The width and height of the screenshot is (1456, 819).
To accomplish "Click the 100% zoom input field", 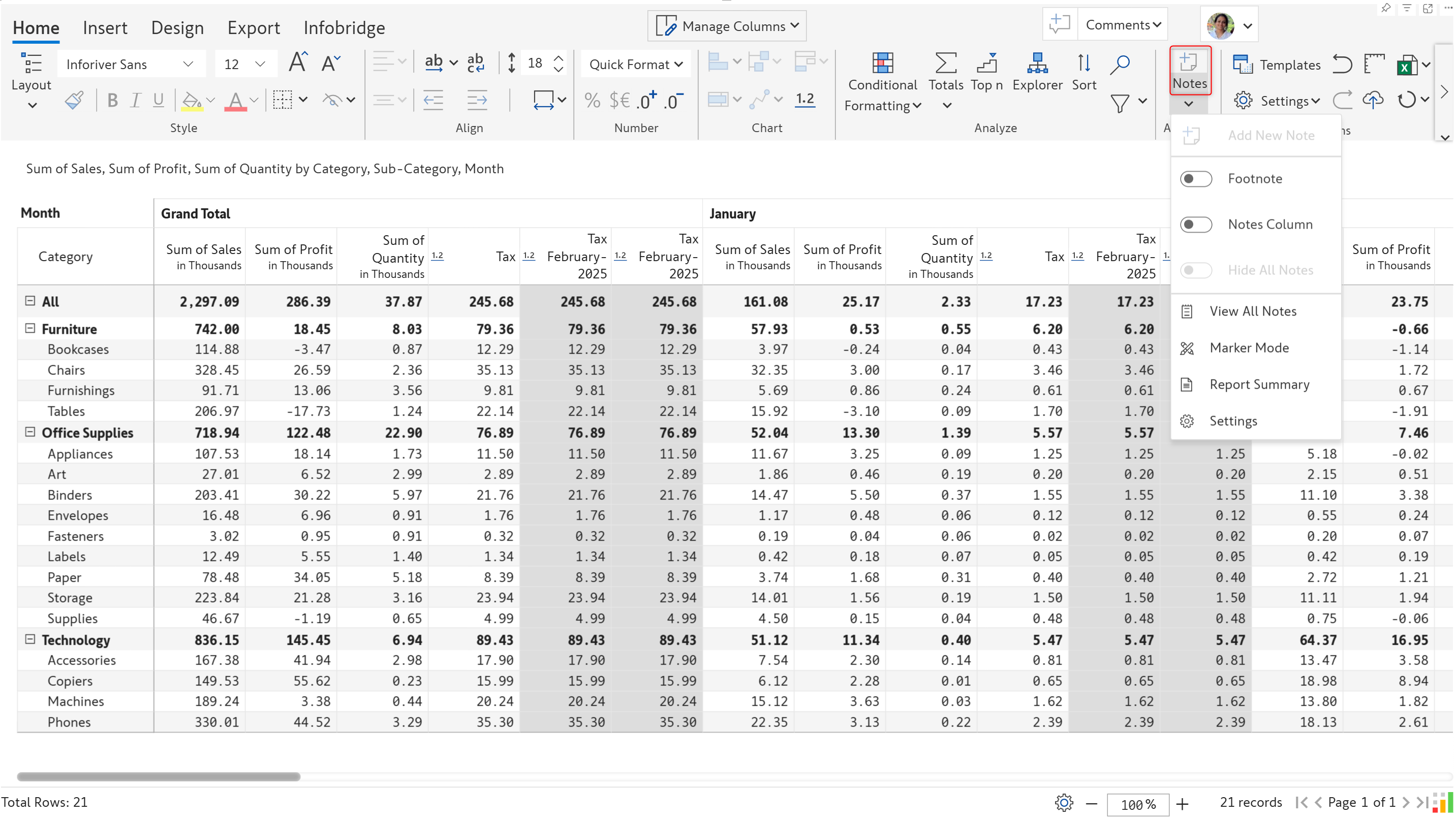I will click(x=1137, y=804).
